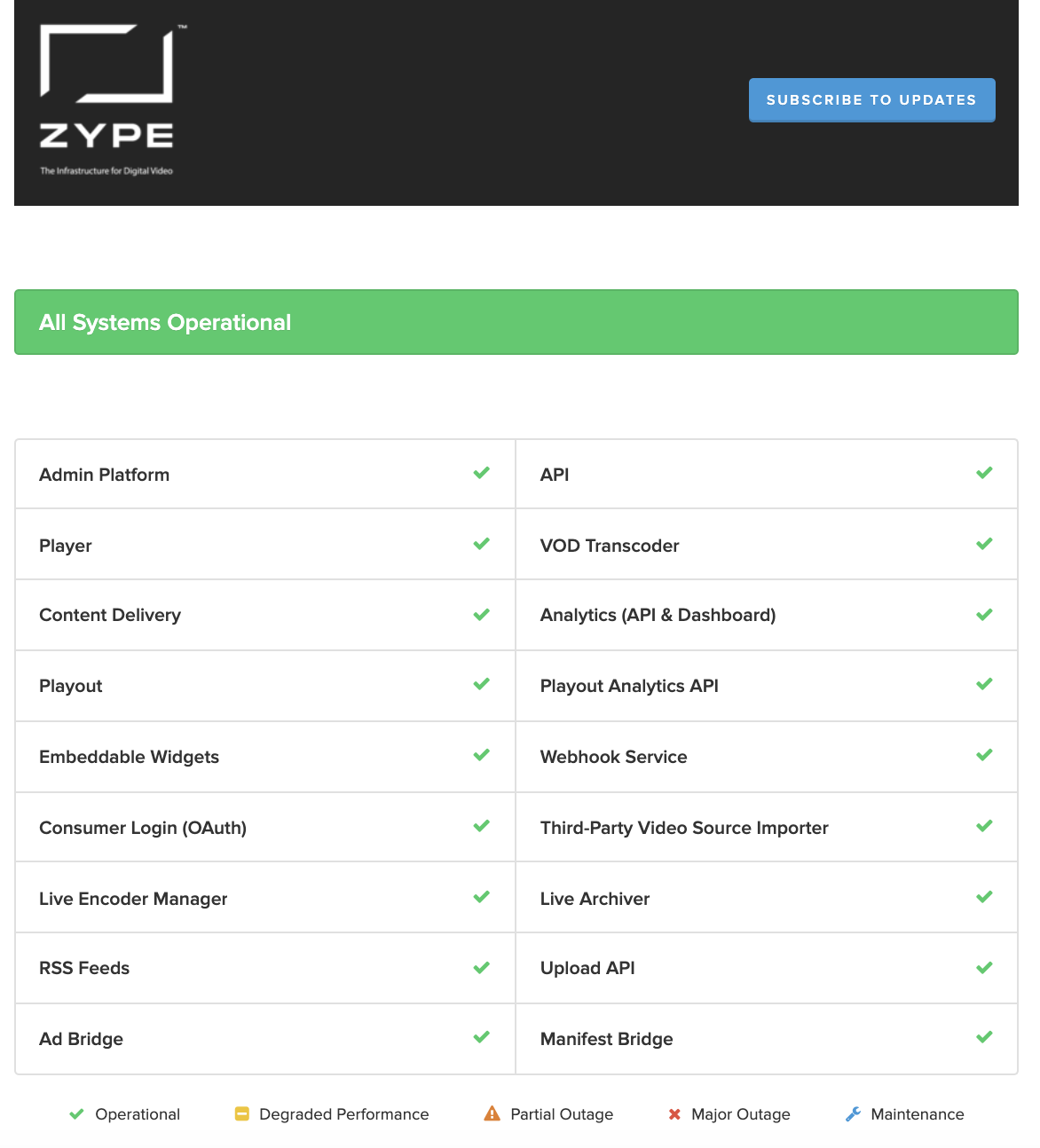Click the Manifest Bridge component label
The image size is (1040, 1148).
click(607, 1039)
